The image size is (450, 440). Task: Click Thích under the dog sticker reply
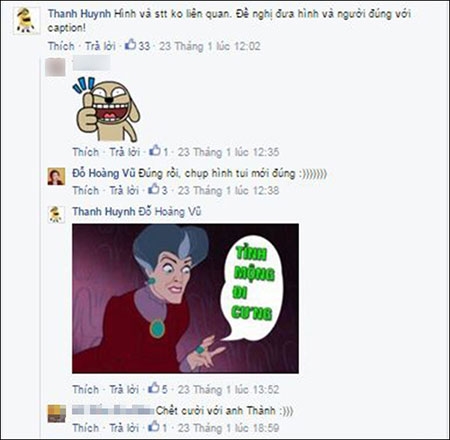(86, 152)
